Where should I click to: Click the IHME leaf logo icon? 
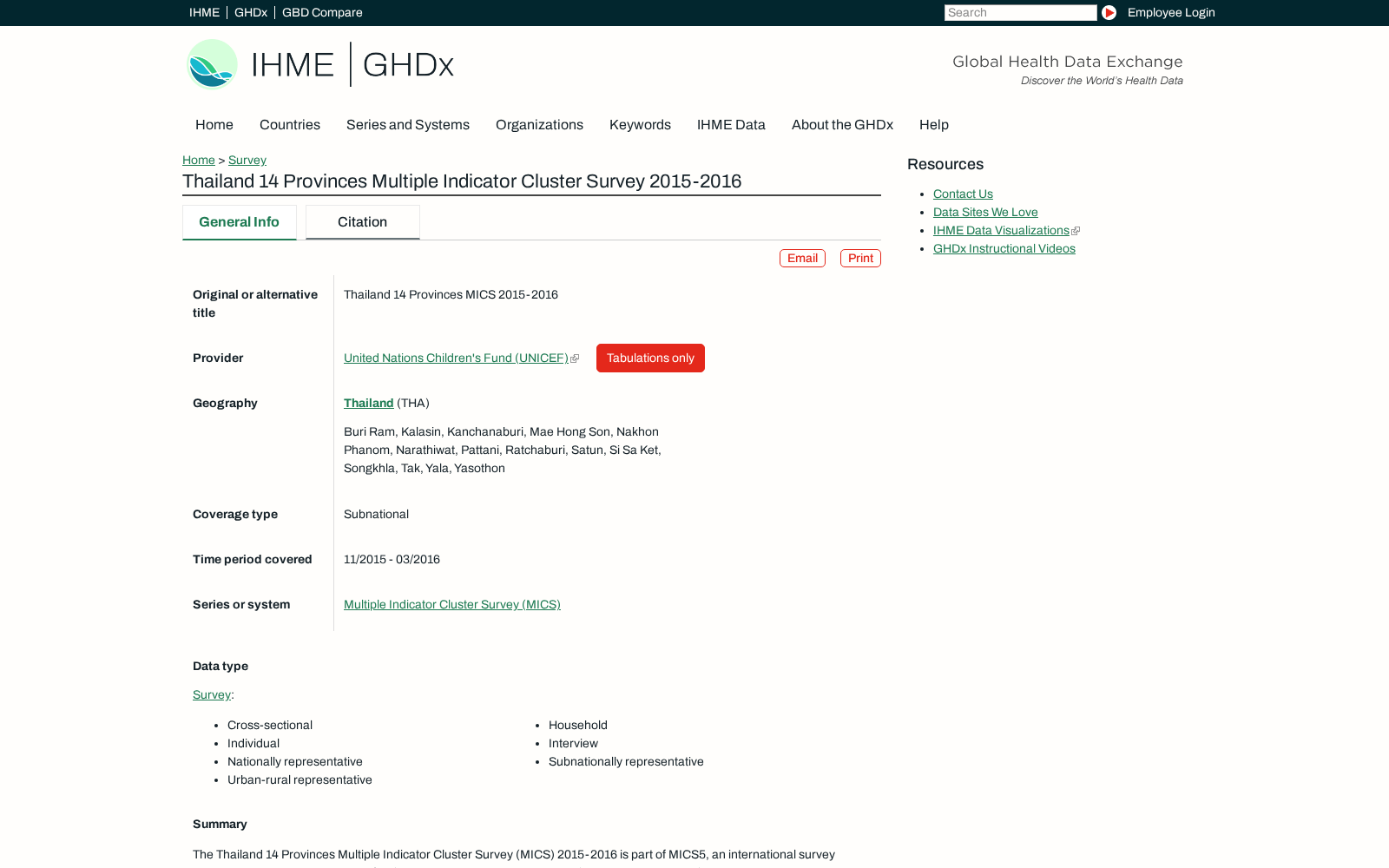click(x=212, y=64)
